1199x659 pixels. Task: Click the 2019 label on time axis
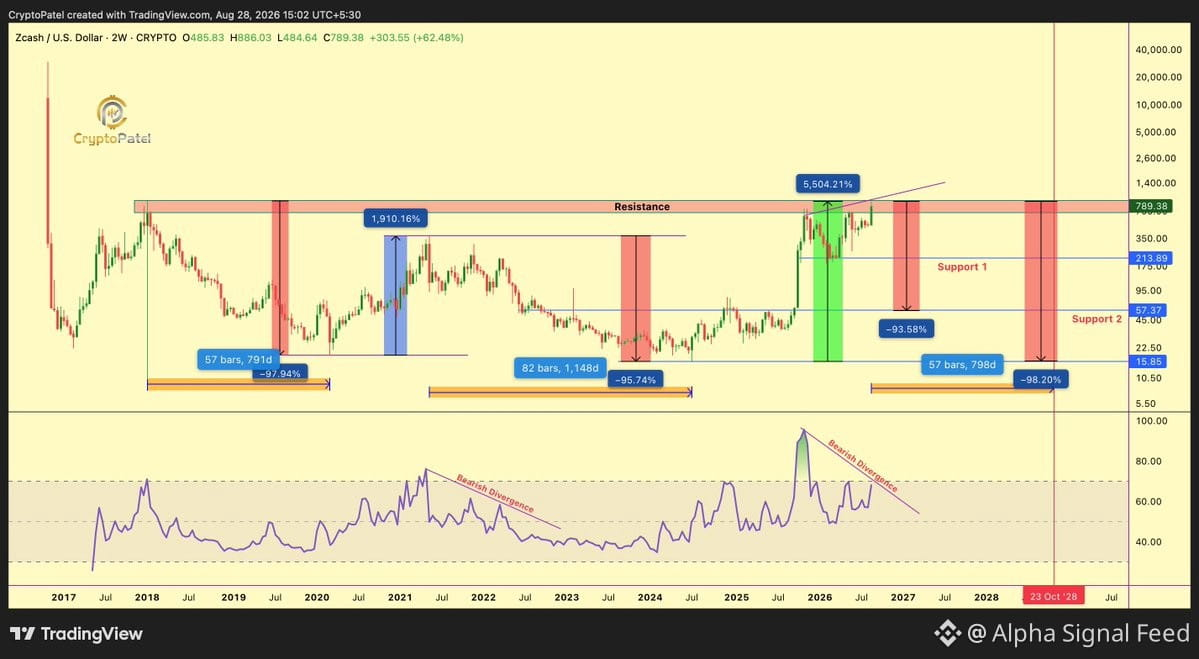[x=233, y=597]
